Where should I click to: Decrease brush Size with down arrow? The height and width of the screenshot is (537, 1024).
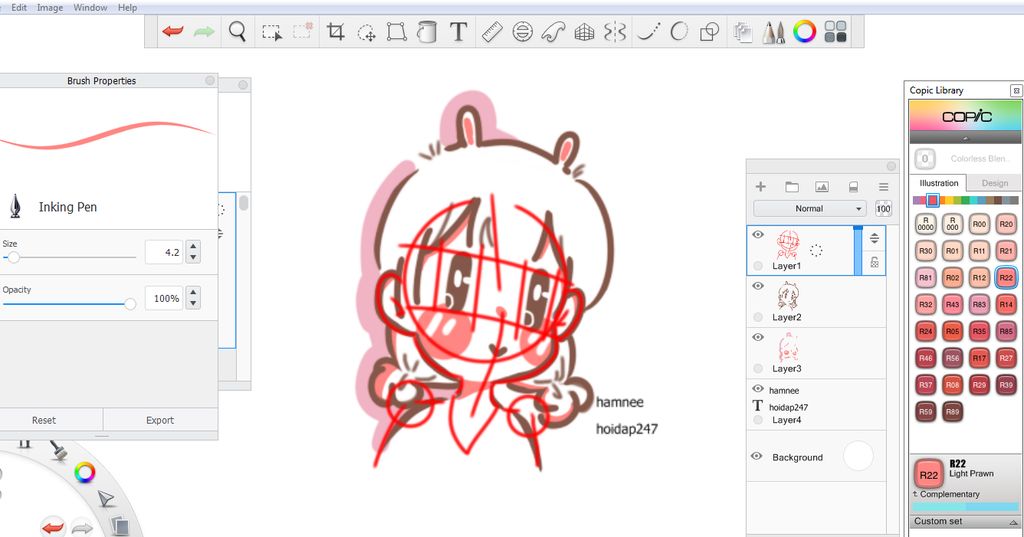pyautogui.click(x=193, y=257)
